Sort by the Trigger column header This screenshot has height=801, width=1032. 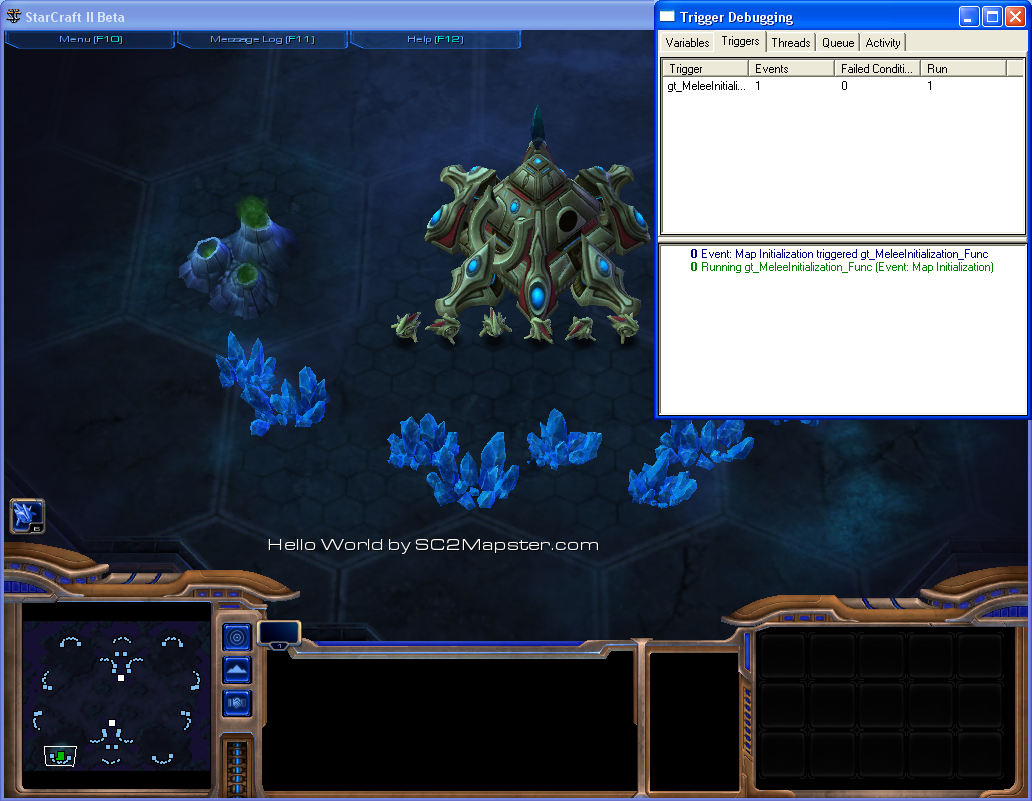pyautogui.click(x=705, y=68)
